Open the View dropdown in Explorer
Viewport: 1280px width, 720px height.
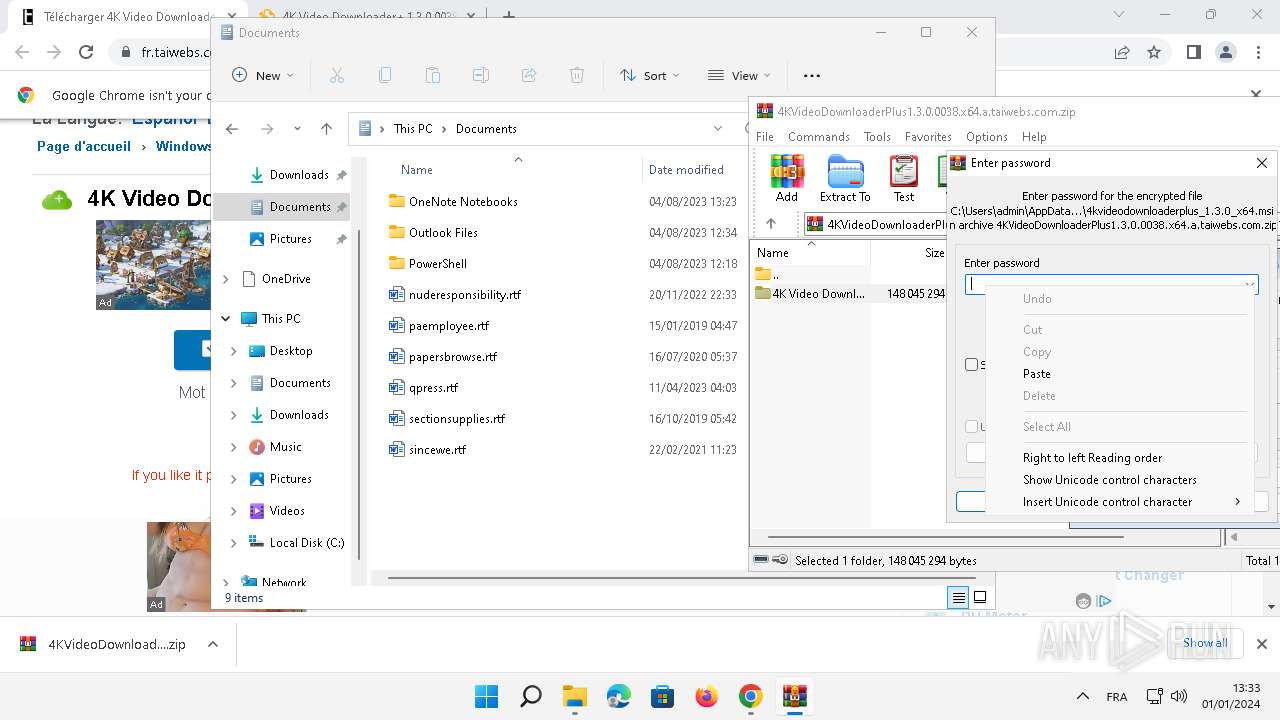[738, 75]
